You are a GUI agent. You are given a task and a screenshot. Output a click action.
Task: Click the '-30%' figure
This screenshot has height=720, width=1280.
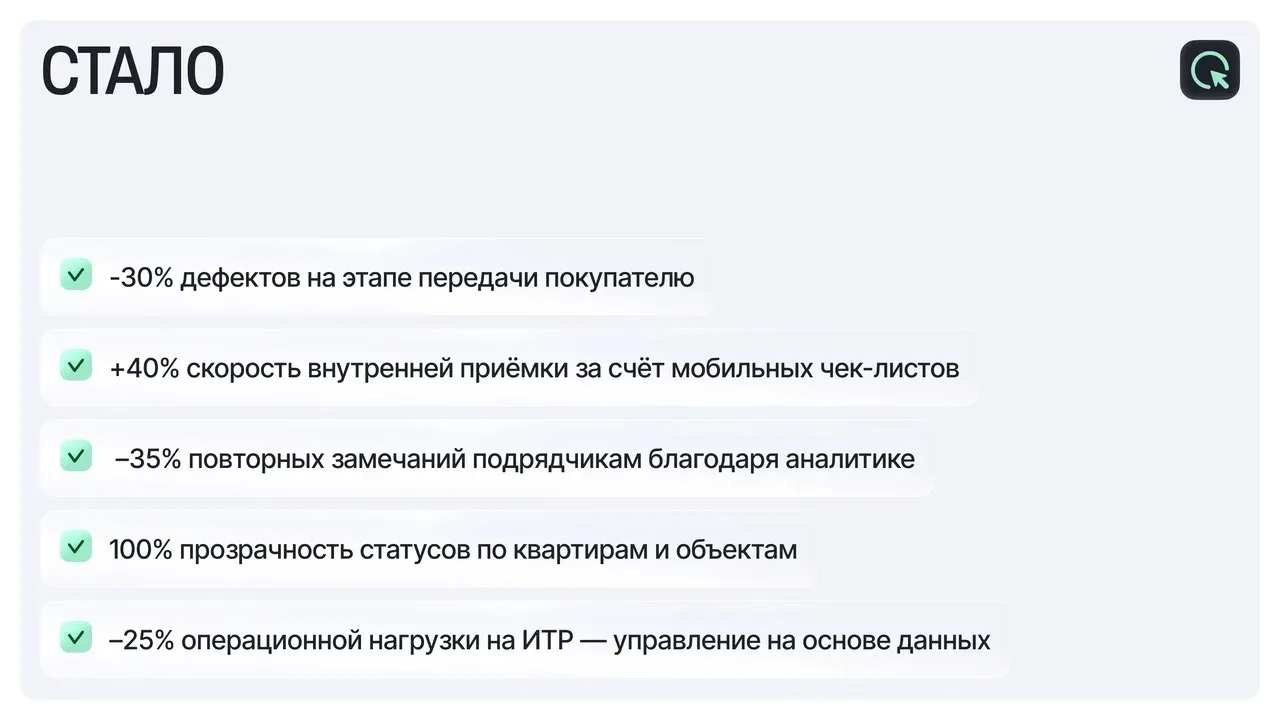[x=141, y=277]
